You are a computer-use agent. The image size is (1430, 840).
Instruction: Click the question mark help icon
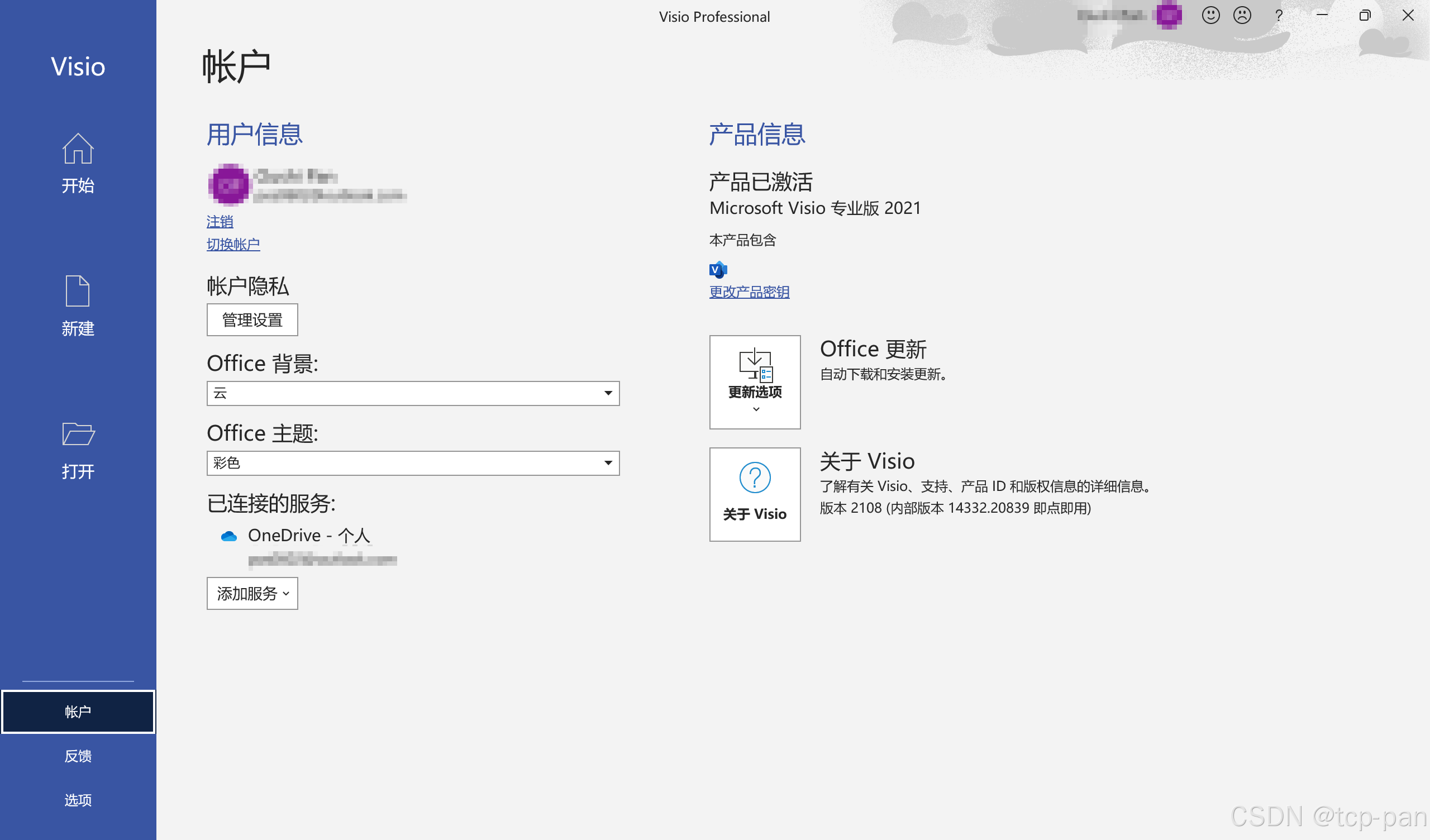click(1279, 15)
